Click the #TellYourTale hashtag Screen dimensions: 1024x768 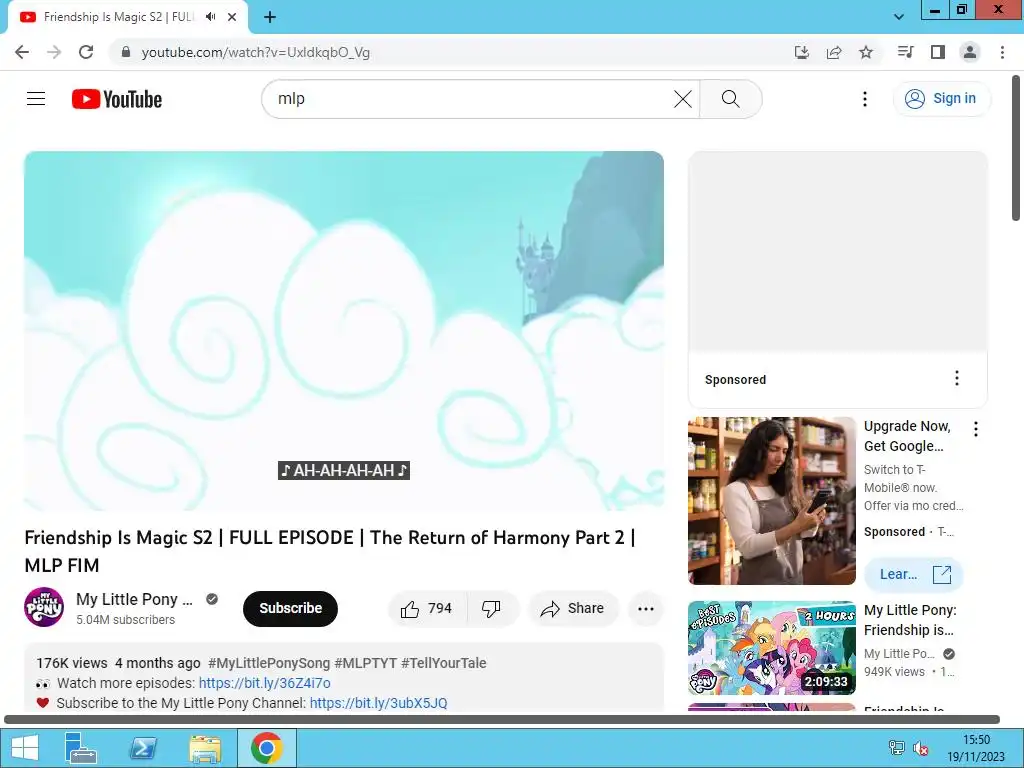coord(444,663)
